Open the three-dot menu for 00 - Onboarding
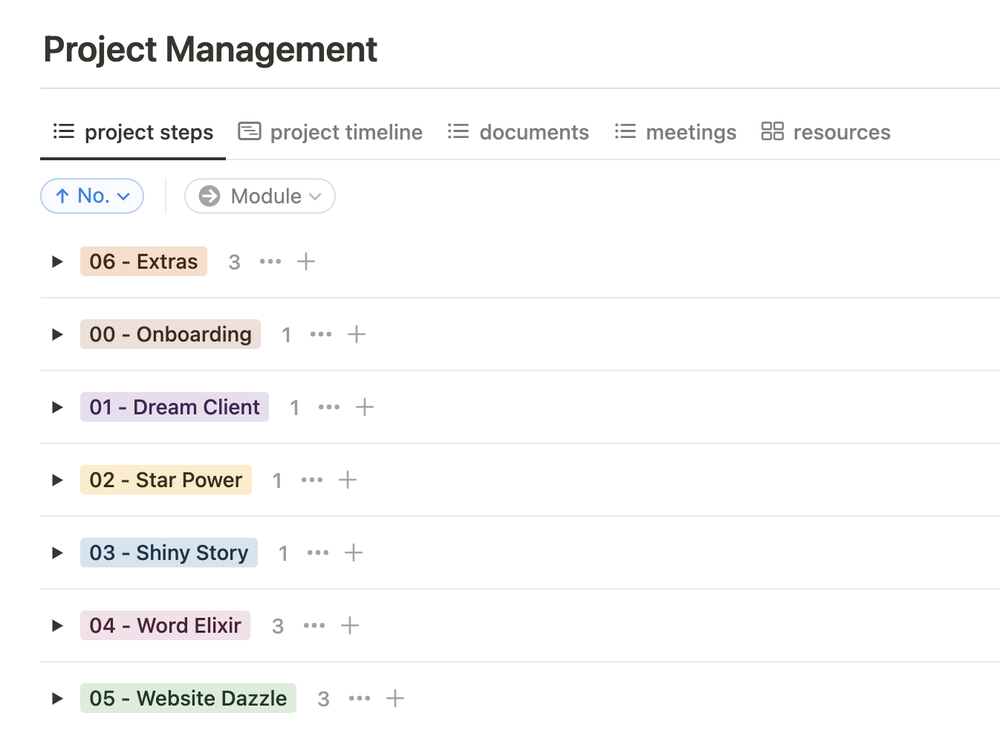Image resolution: width=1000 pixels, height=747 pixels. (x=320, y=335)
